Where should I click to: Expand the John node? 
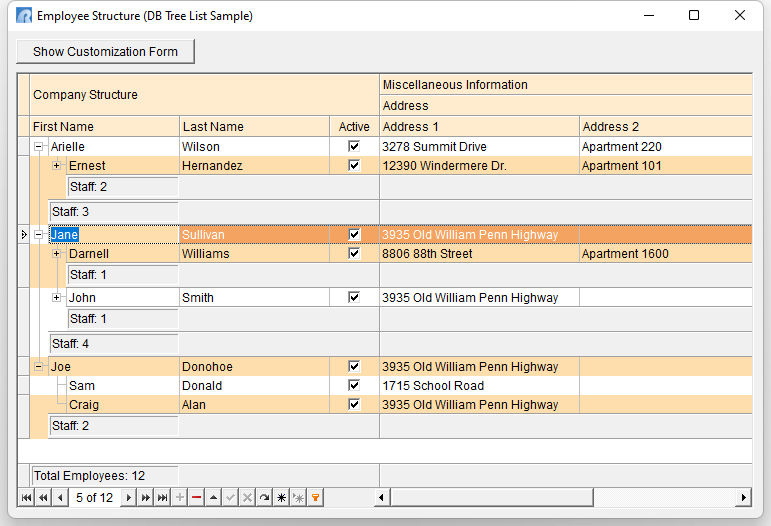[57, 297]
